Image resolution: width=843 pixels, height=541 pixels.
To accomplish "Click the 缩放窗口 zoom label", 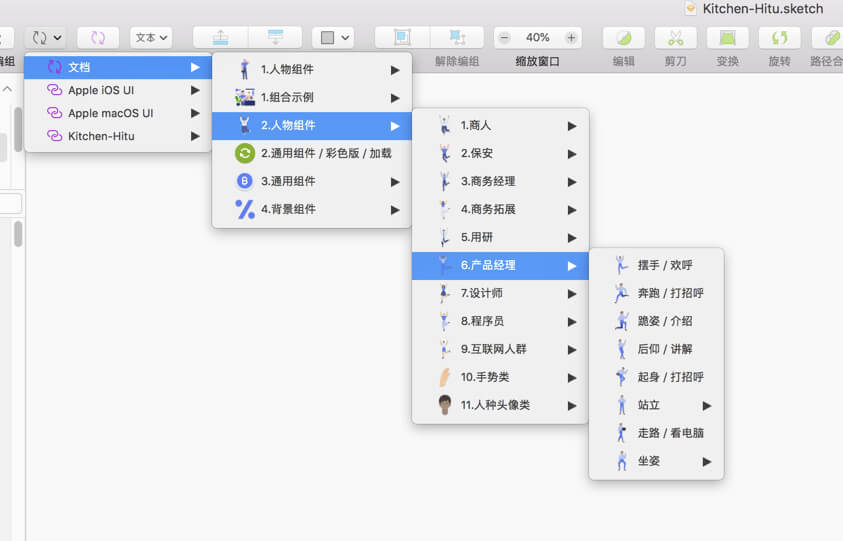I will tap(538, 61).
